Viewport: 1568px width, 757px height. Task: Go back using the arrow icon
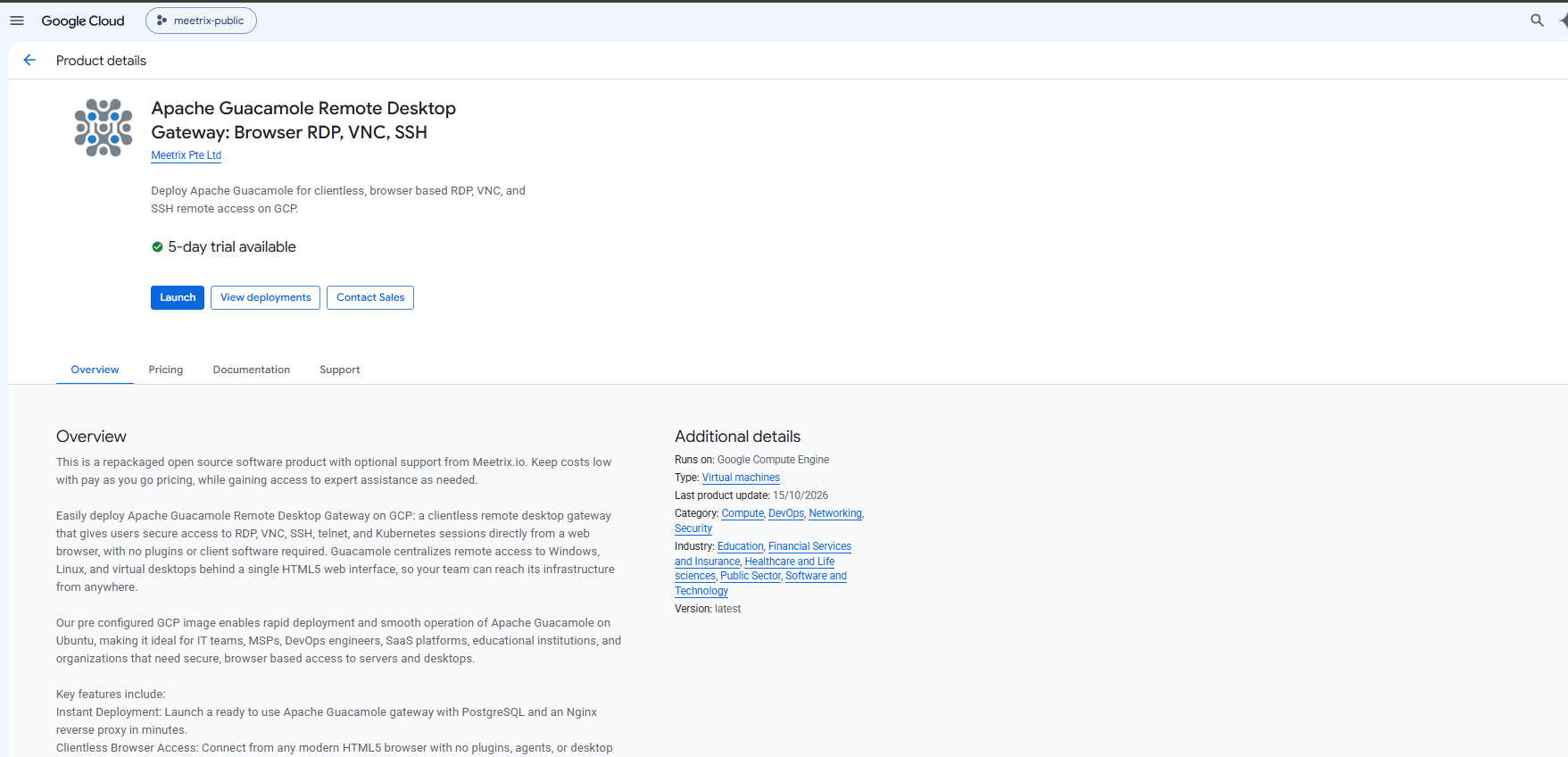[29, 60]
